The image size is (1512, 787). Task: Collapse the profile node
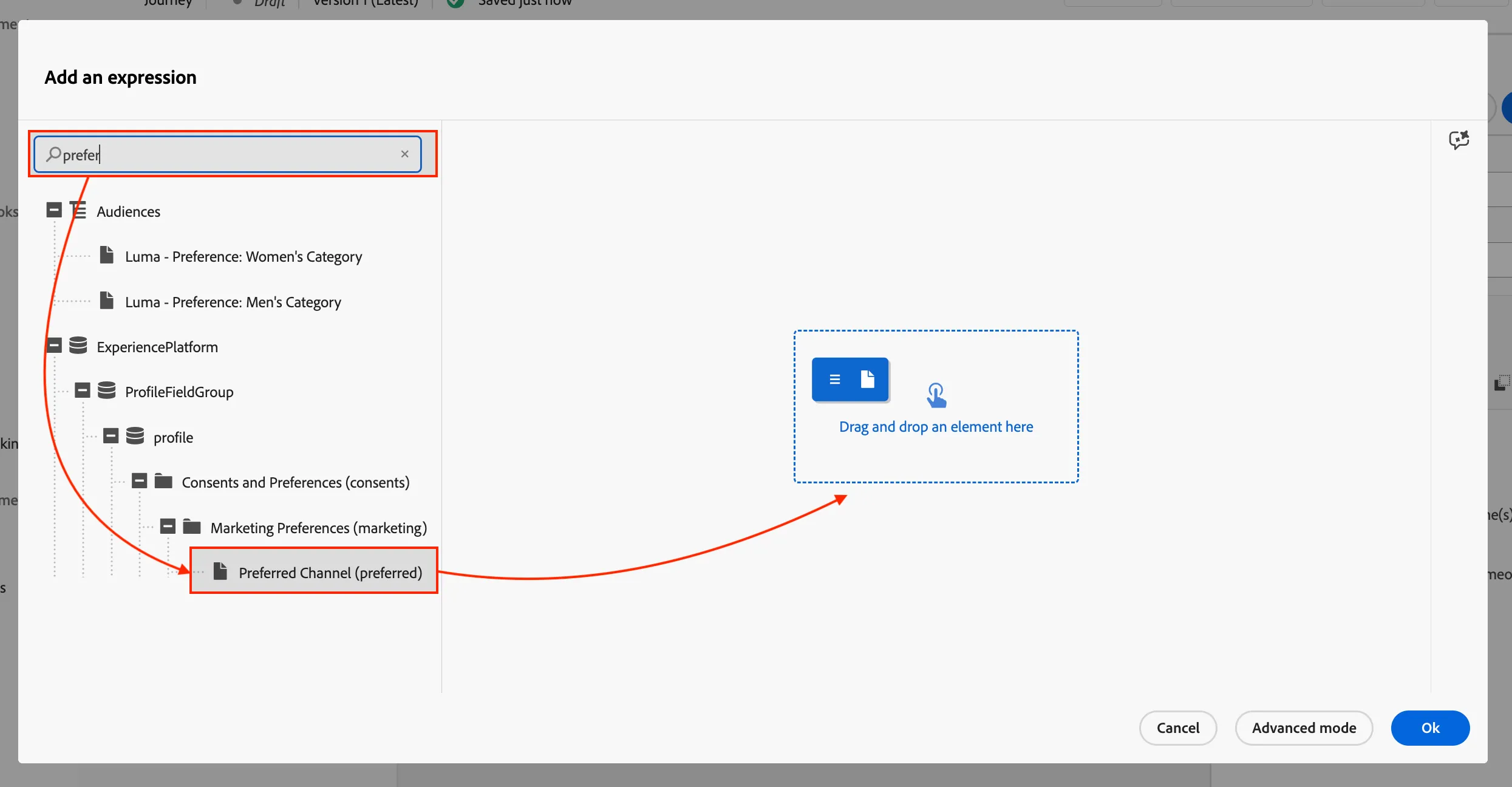pyautogui.click(x=111, y=436)
